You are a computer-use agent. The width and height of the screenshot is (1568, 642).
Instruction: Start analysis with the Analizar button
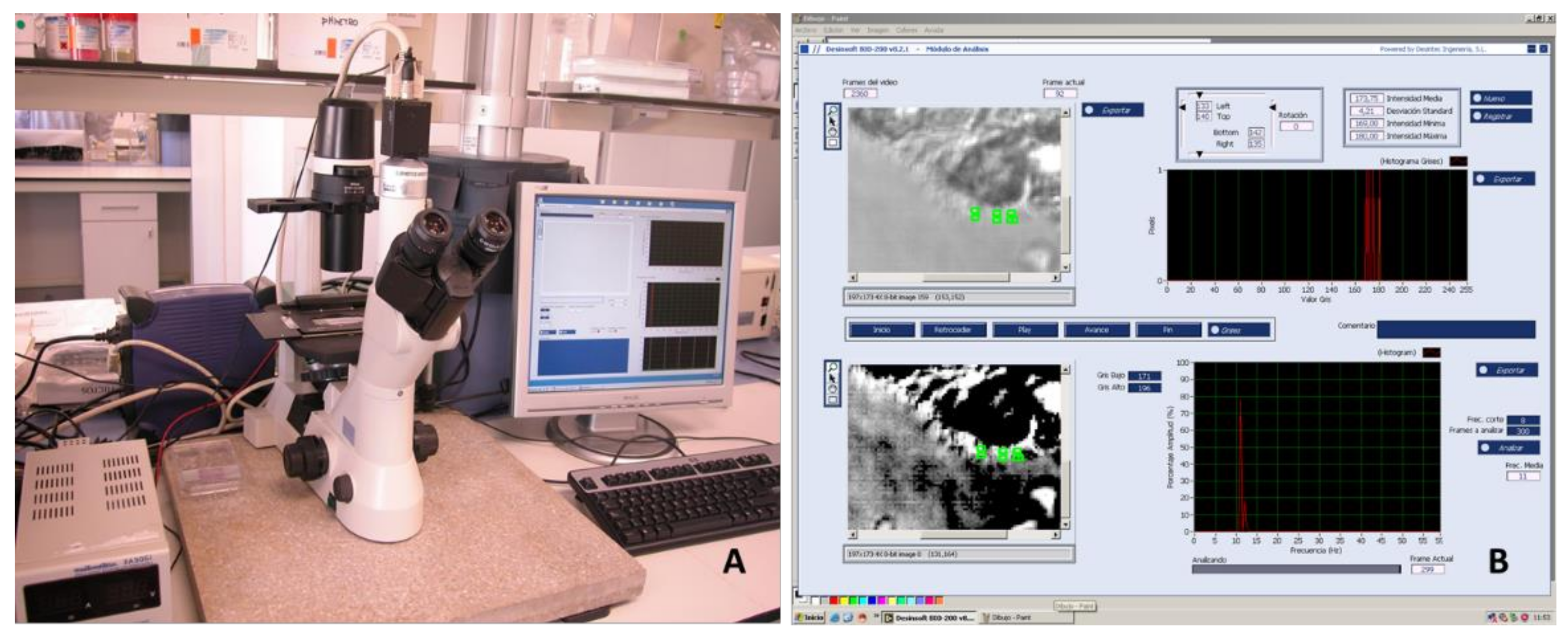click(x=1509, y=448)
